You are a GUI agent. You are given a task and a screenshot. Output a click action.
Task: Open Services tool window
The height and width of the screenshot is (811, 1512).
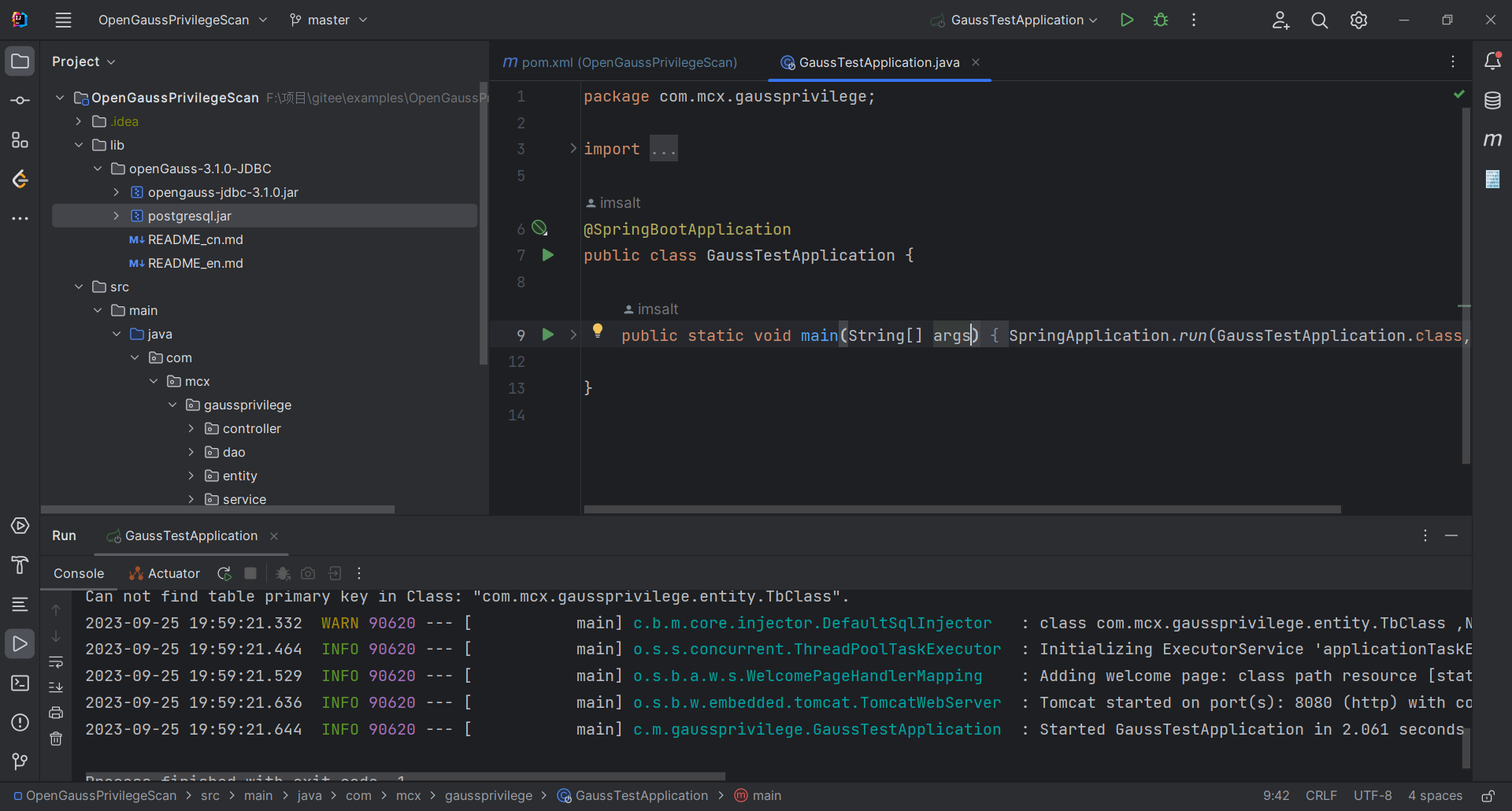pyautogui.click(x=20, y=526)
